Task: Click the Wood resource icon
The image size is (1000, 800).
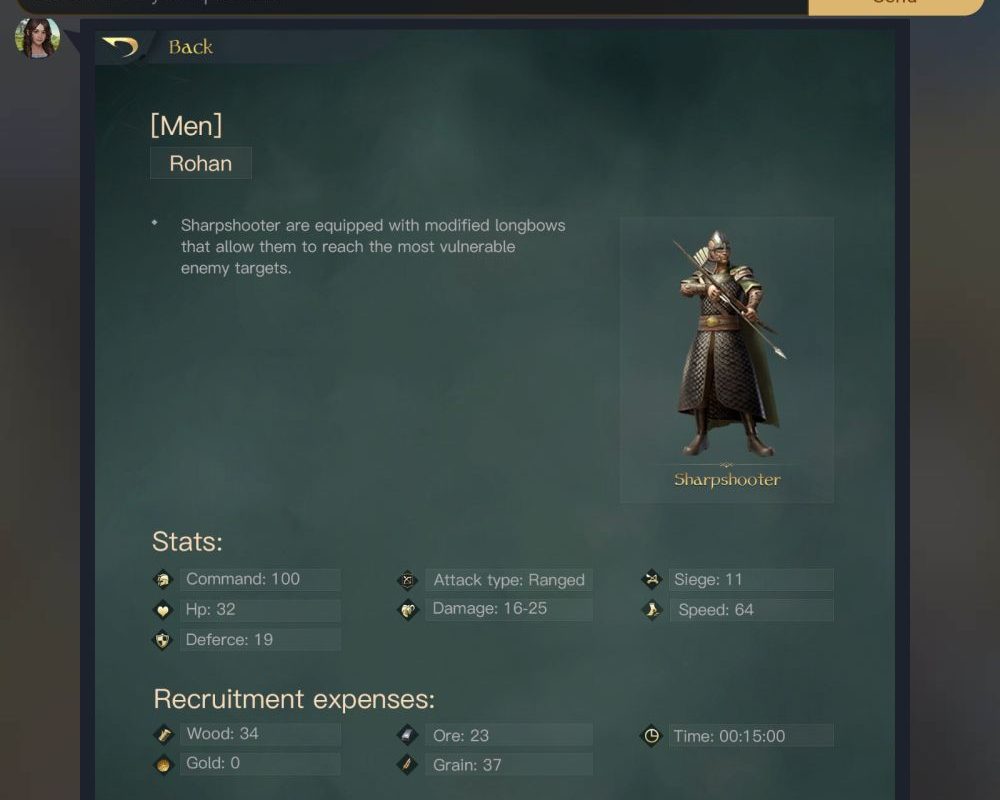Action: click(x=163, y=734)
